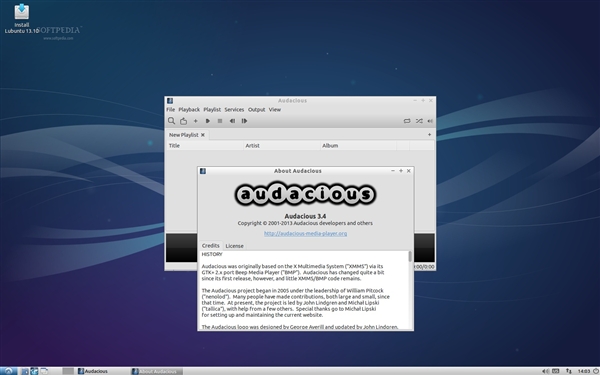This screenshot has height=375, width=600.
Task: Click the Audacious 3.4 version text
Action: [x=305, y=216]
